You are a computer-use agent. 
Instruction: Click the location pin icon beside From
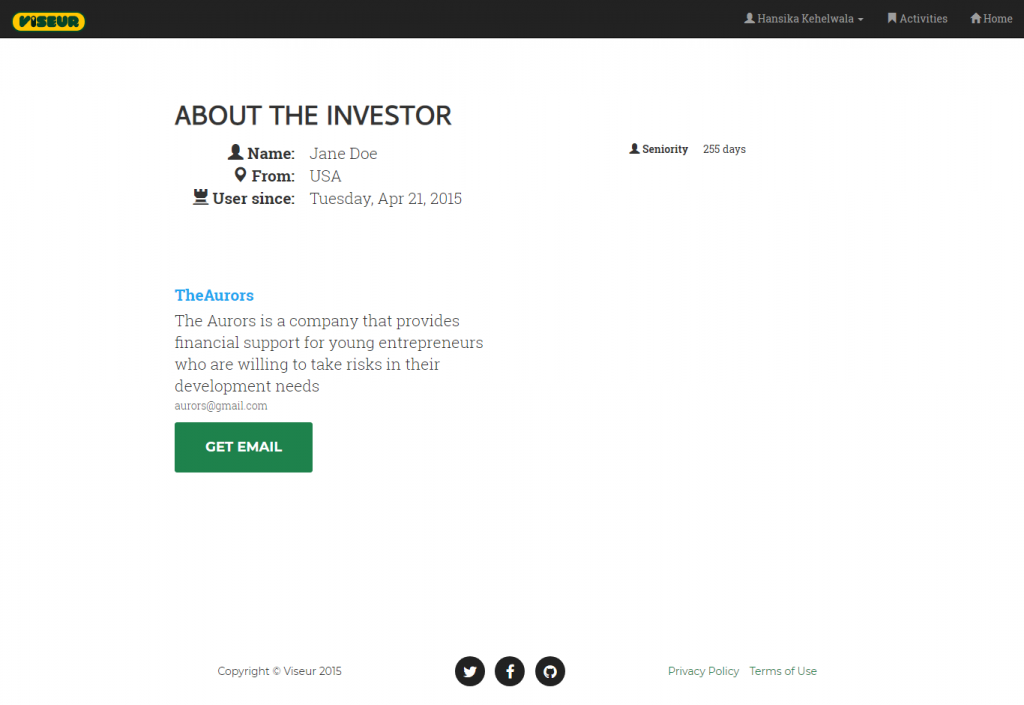pyautogui.click(x=240, y=175)
